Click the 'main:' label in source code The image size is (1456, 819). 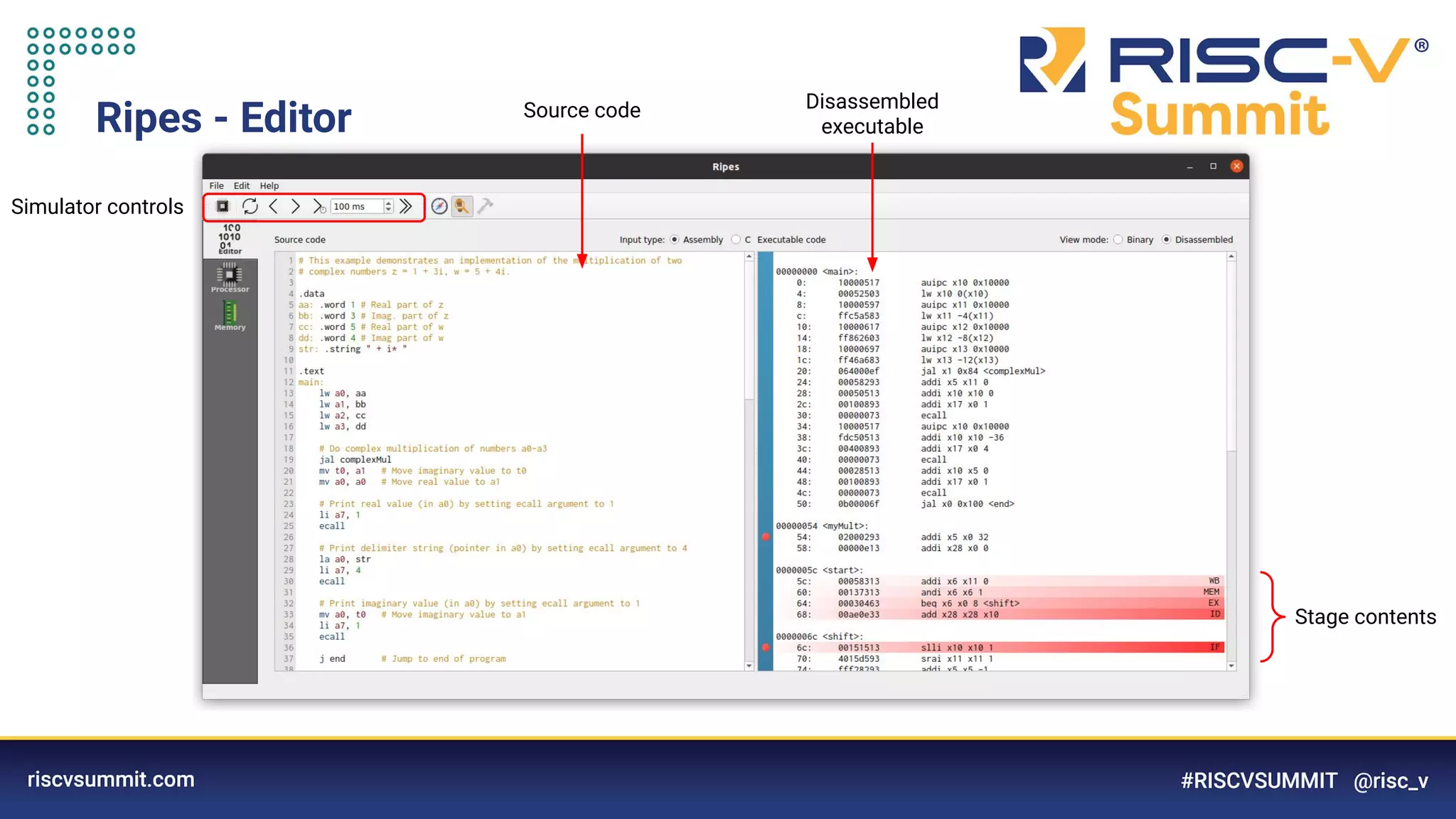(x=311, y=382)
